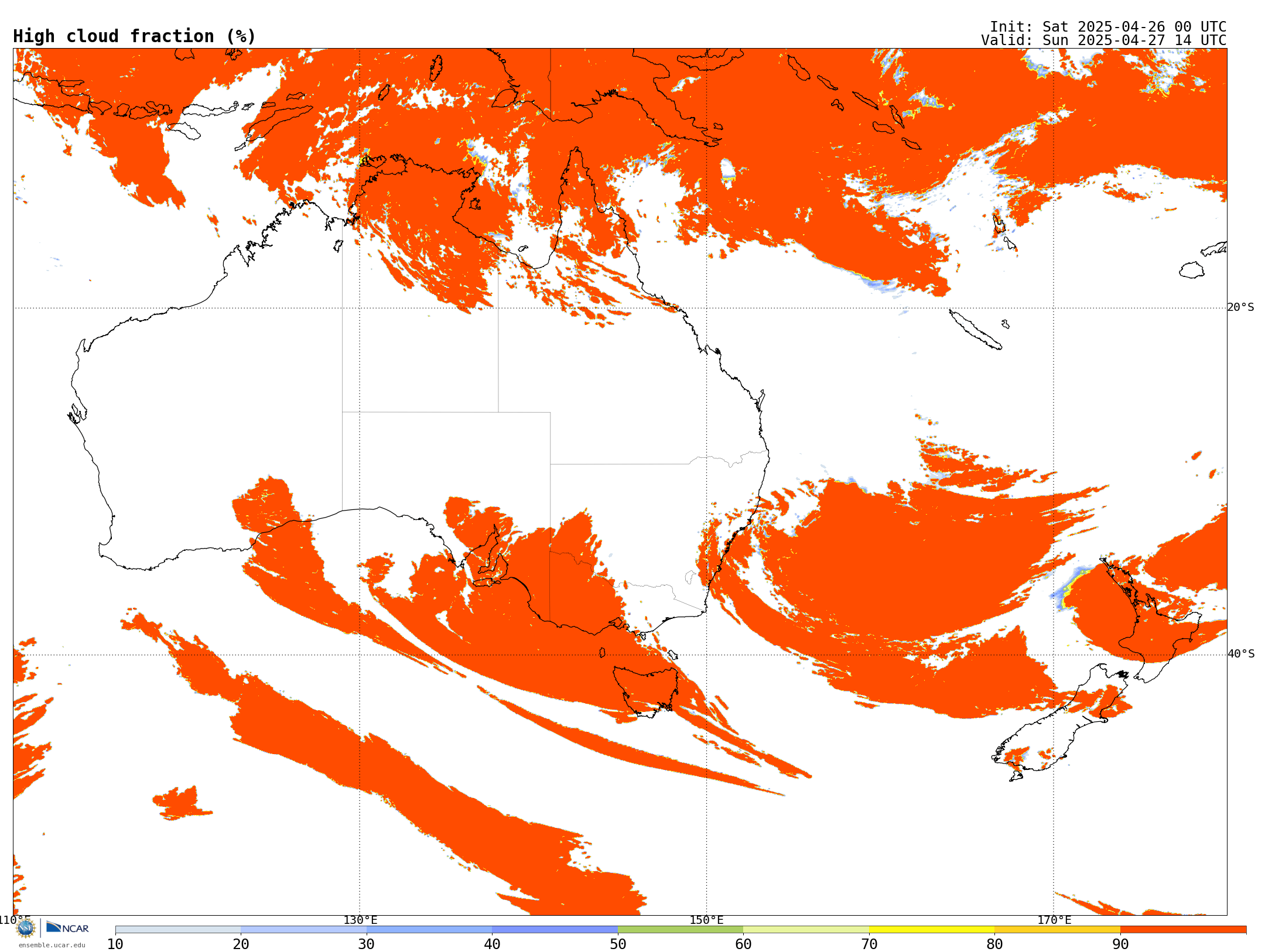
Task: Click the 130°E longitude label
Action: [360, 920]
